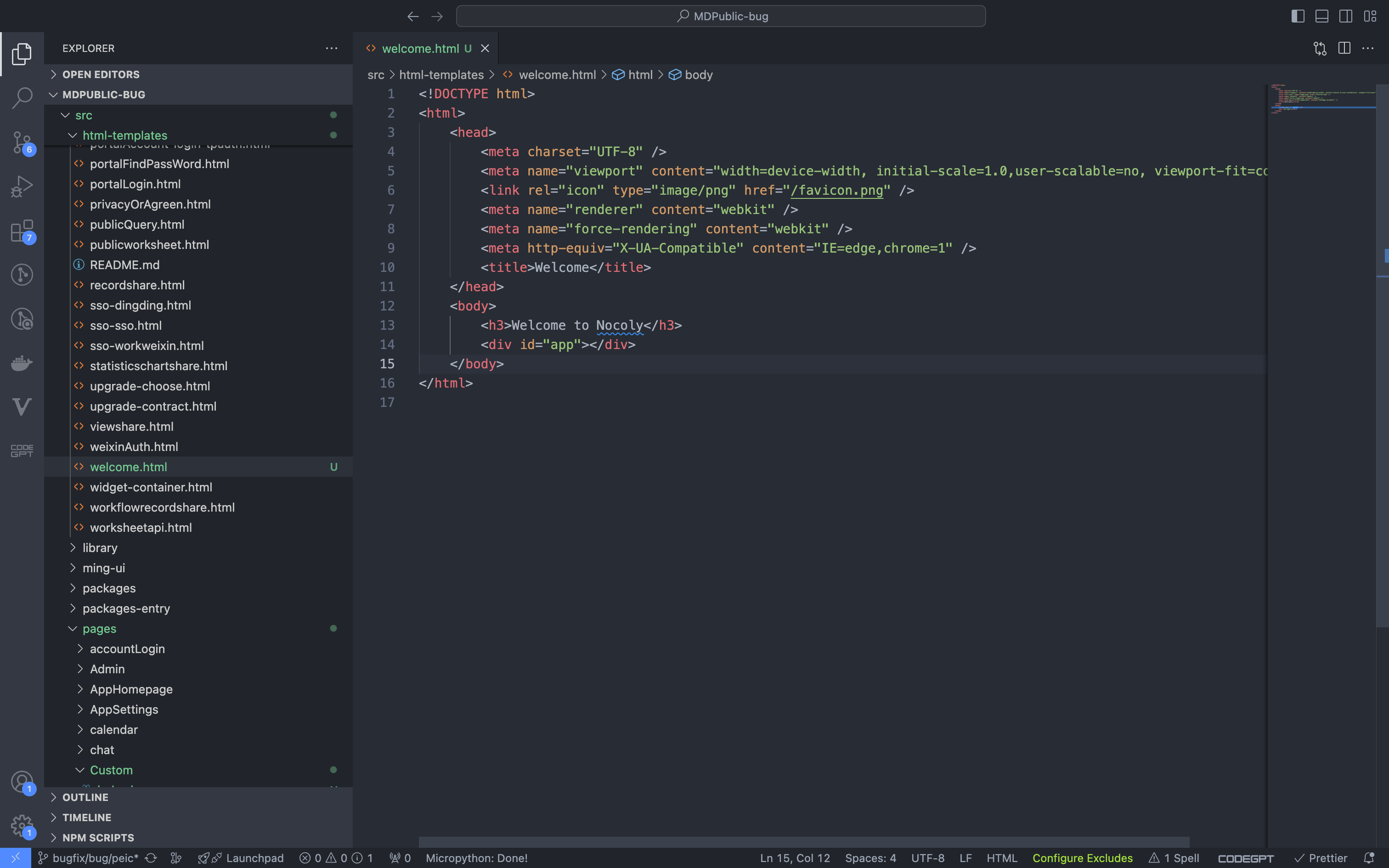Select the welcome.html editor tab
Viewport: 1389px width, 868px height.
coord(425,48)
